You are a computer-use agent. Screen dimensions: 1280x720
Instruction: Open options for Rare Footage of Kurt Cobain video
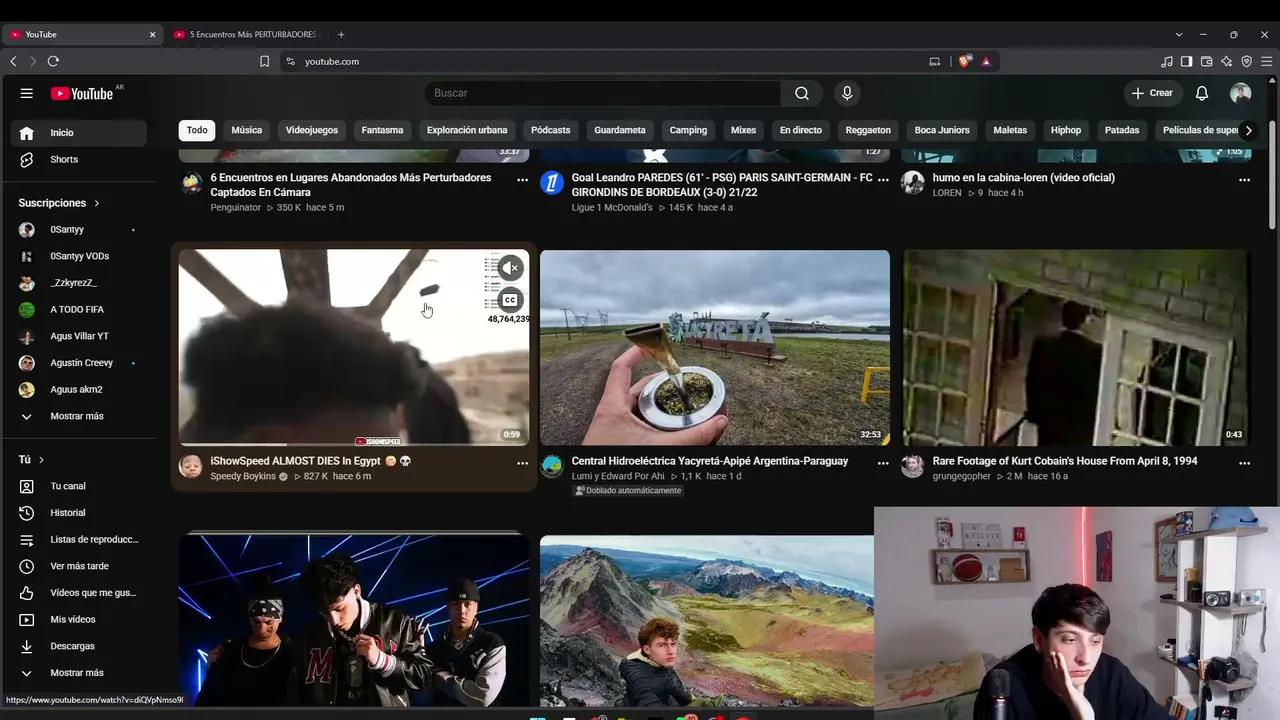(x=1244, y=463)
